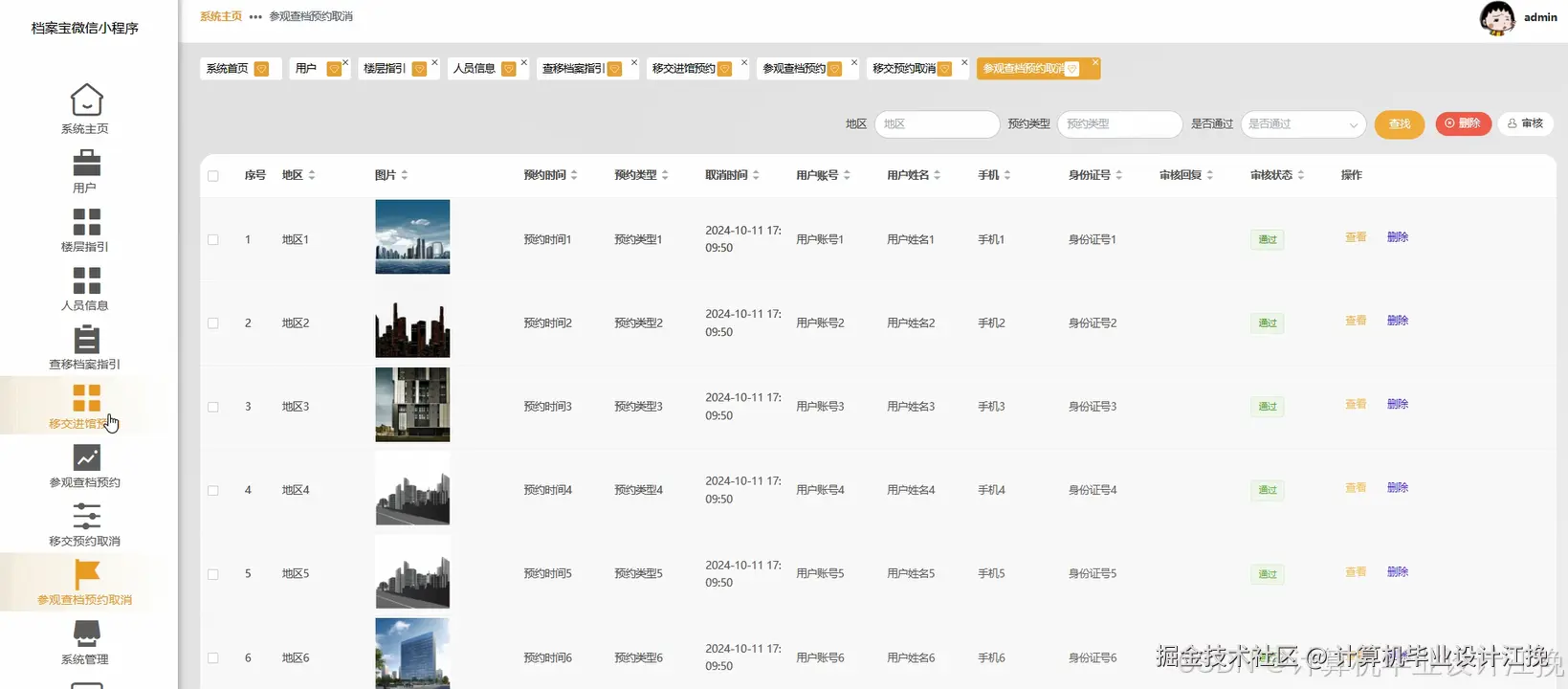Image resolution: width=1568 pixels, height=689 pixels.
Task: Sort by 图片 column
Action: point(405,175)
